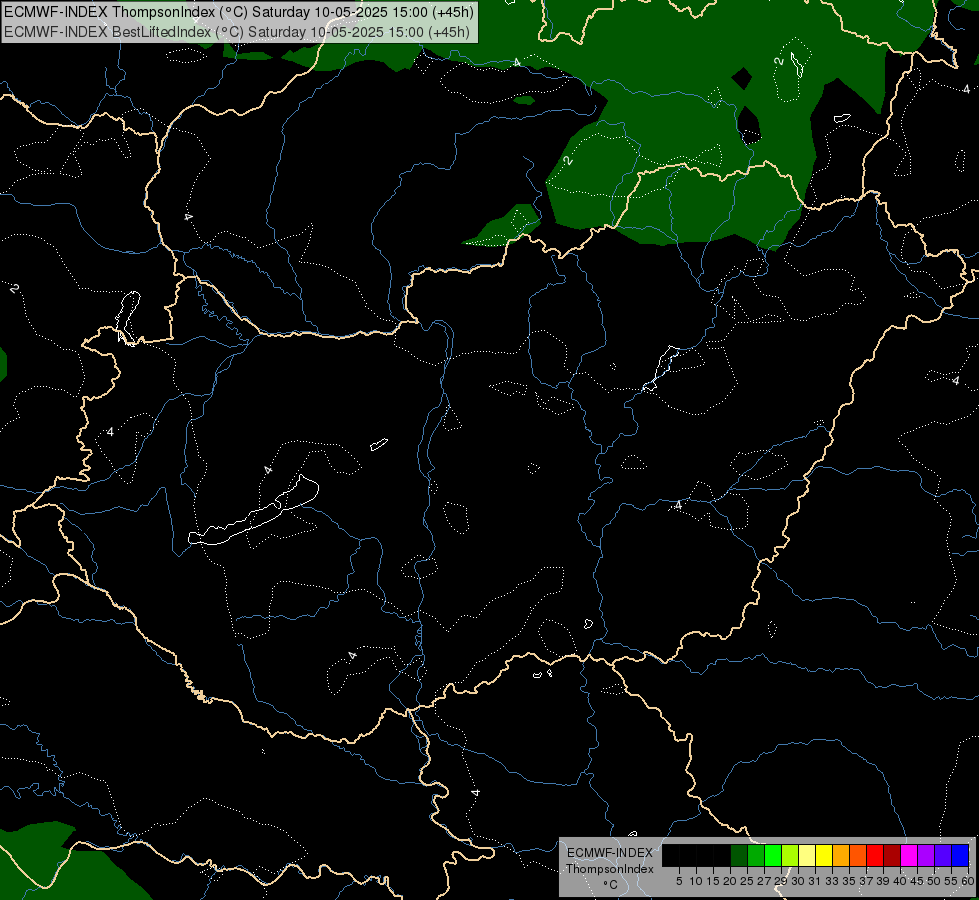Click the legend scale value 25
The height and width of the screenshot is (900, 979).
click(747, 881)
